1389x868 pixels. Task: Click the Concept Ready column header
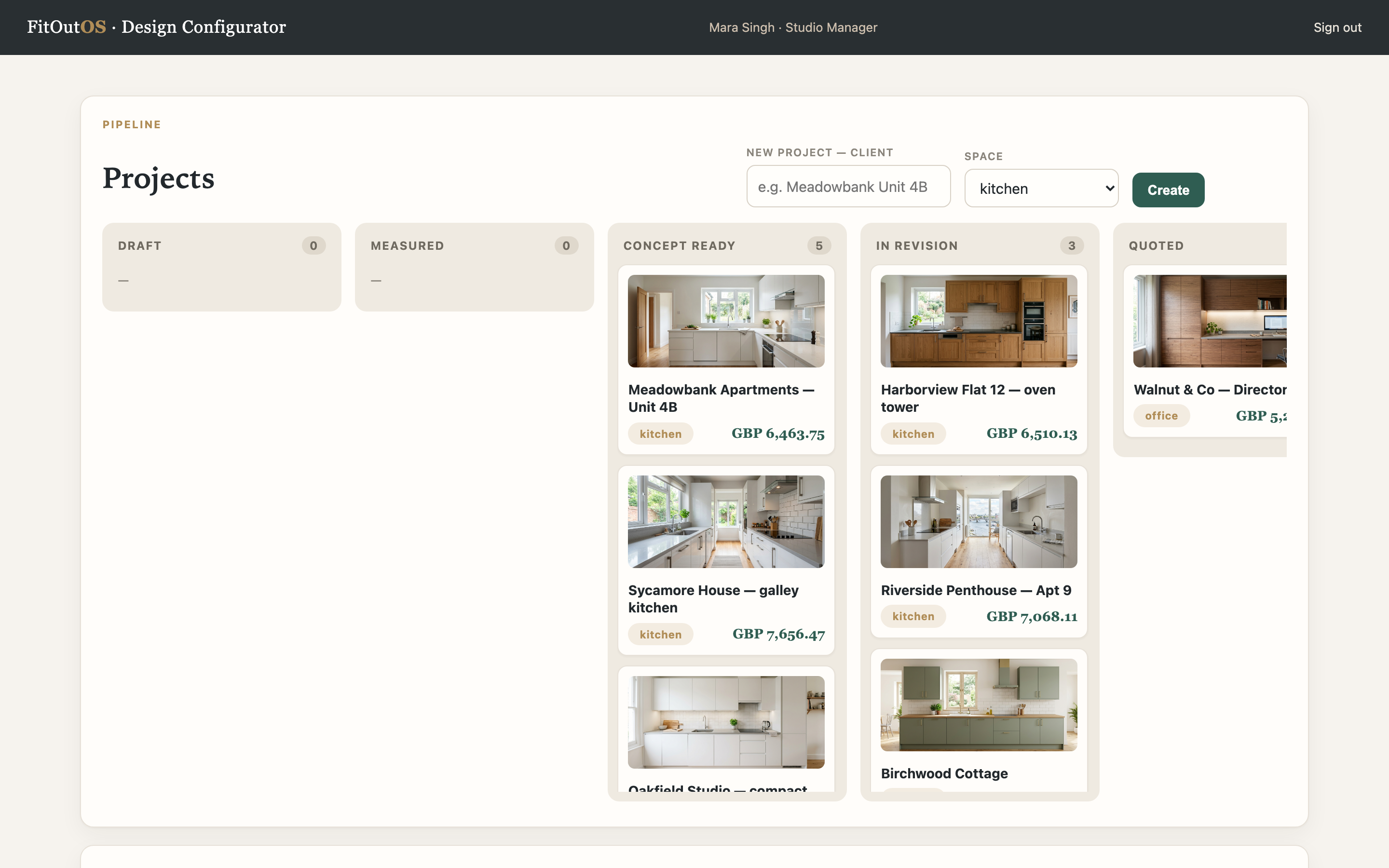(x=679, y=246)
